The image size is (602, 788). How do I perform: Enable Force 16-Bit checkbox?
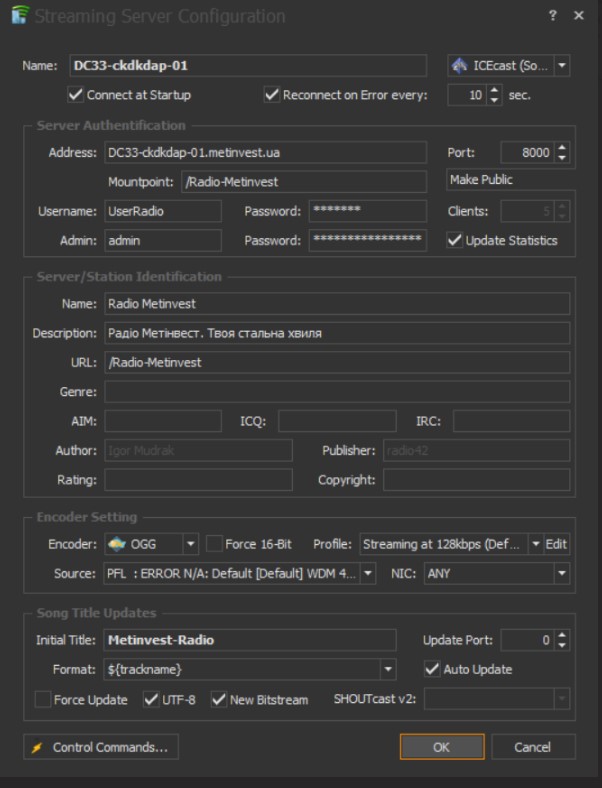(215, 544)
